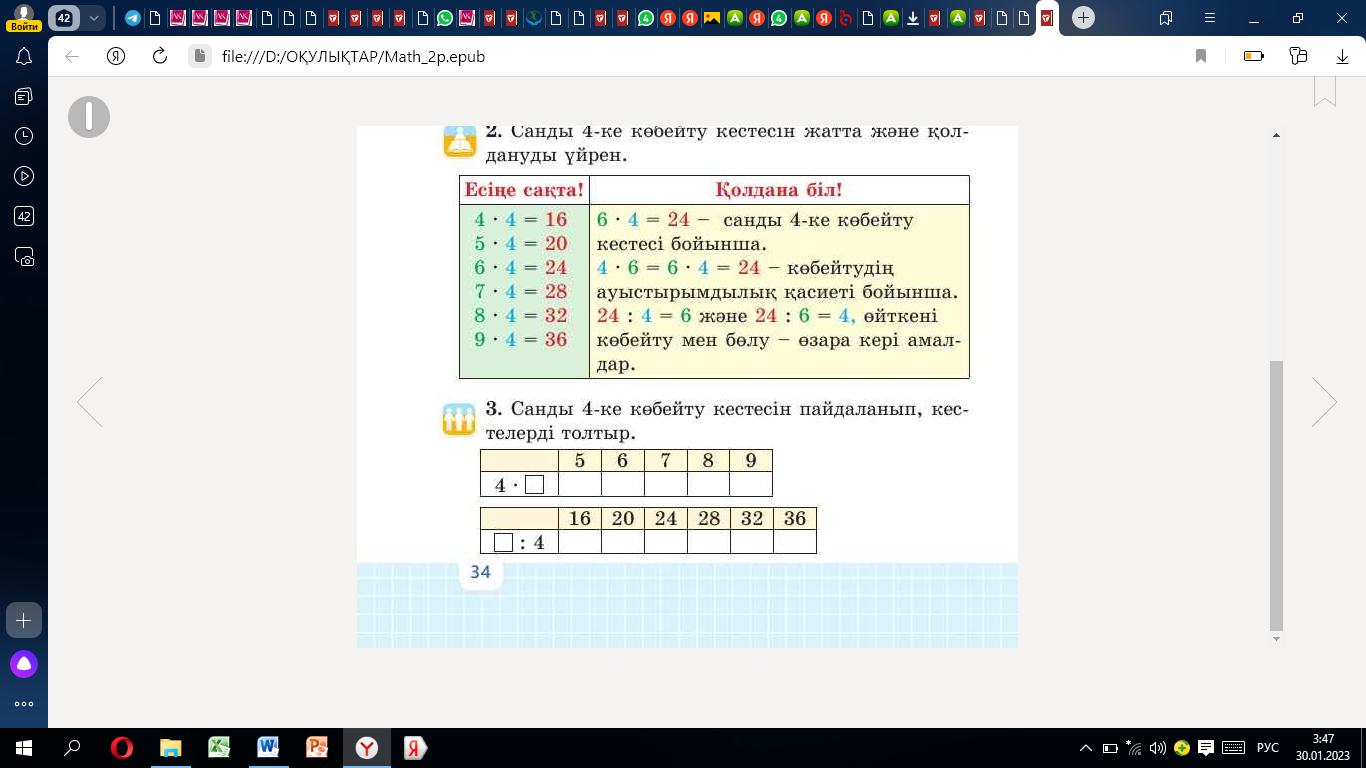Expand the tab groups dropdown arrow
This screenshot has width=1366, height=768.
pos(93,18)
